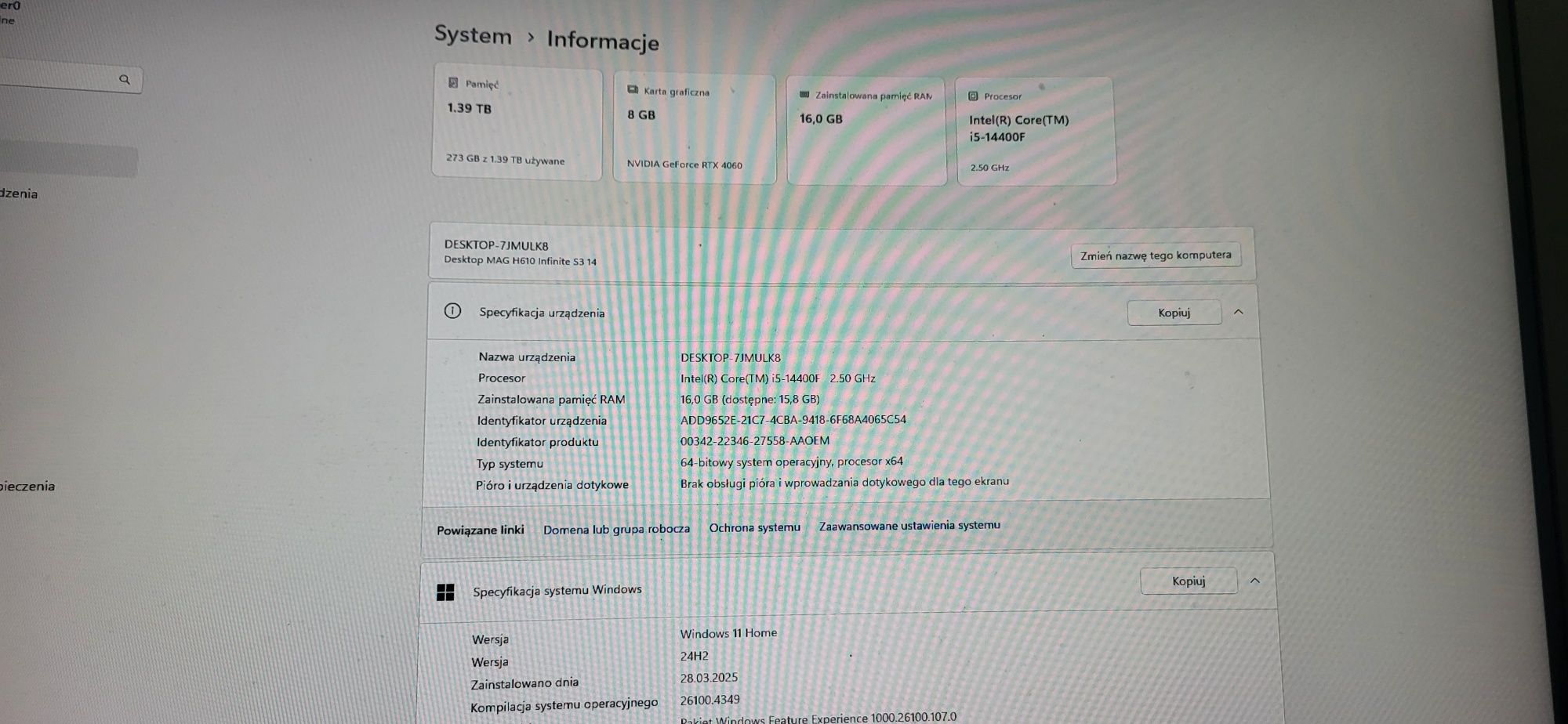Select the Procesor value i5-14400F 2.50 GHz
The width and height of the screenshot is (1568, 724).
(x=778, y=378)
